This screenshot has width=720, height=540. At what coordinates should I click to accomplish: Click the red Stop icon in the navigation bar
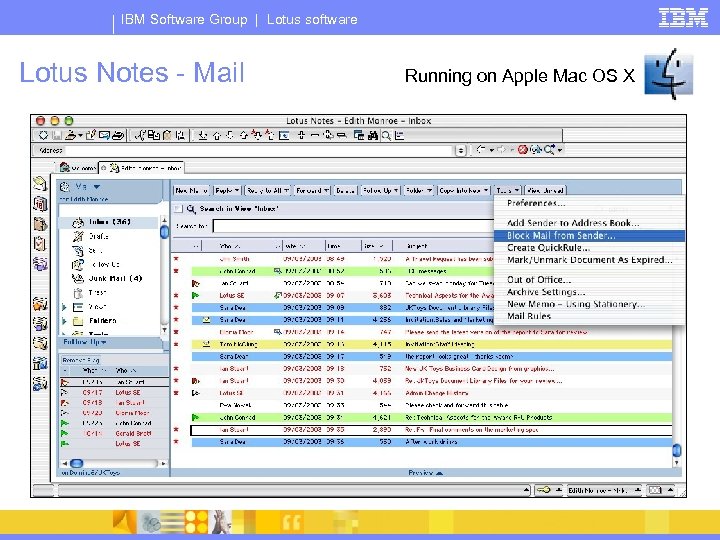[x=523, y=150]
